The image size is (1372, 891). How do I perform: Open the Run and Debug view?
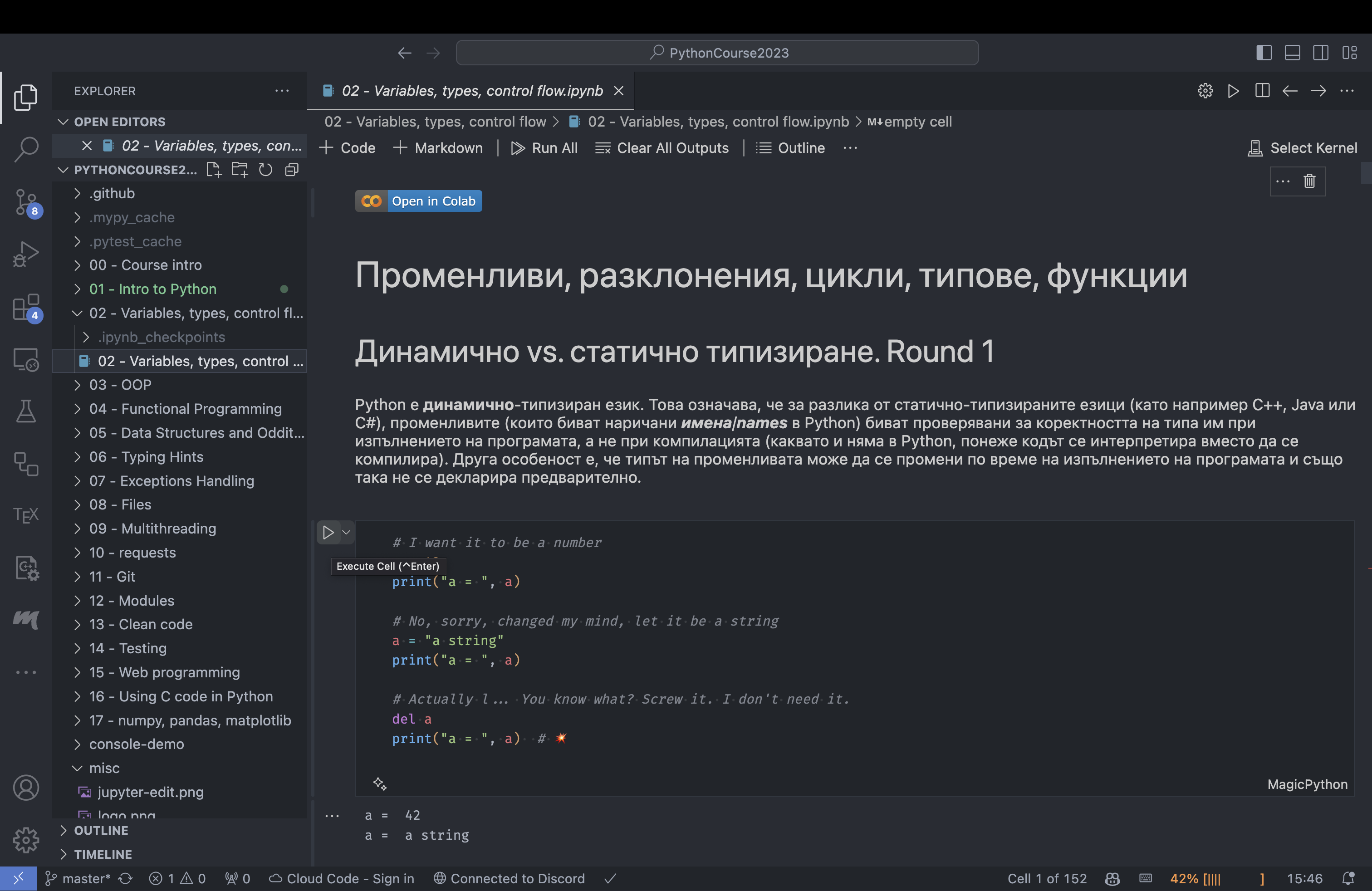26,254
